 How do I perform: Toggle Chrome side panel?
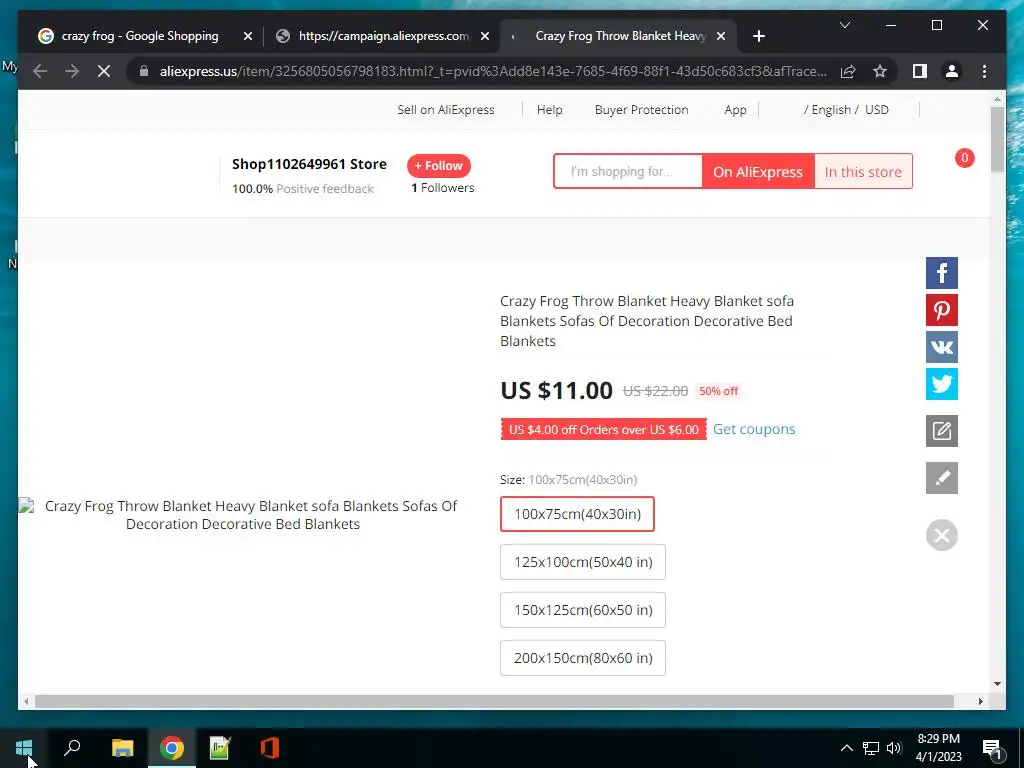[x=920, y=71]
